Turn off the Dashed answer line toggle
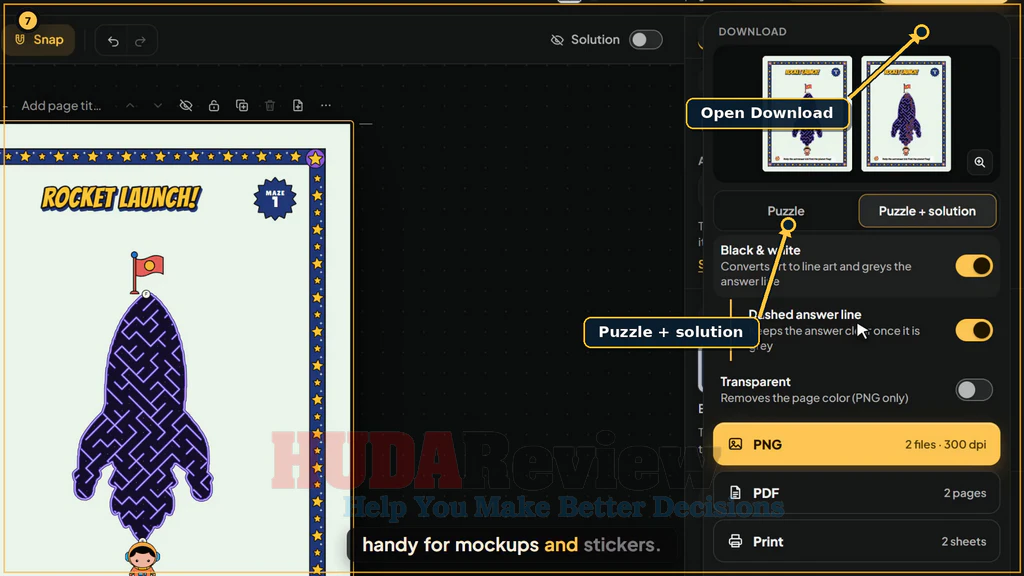 point(974,330)
